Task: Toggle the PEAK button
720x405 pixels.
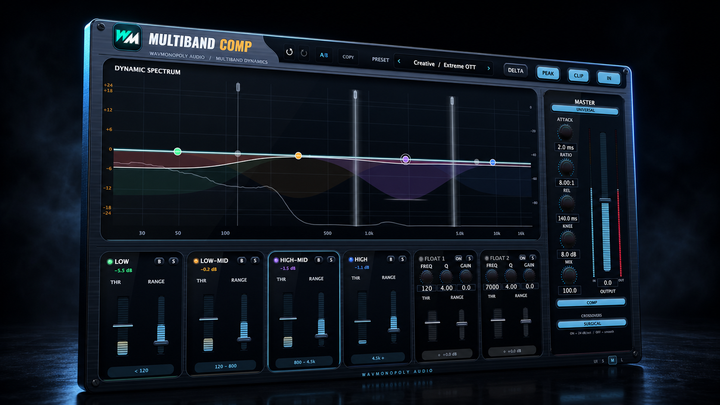Action: 548,73
